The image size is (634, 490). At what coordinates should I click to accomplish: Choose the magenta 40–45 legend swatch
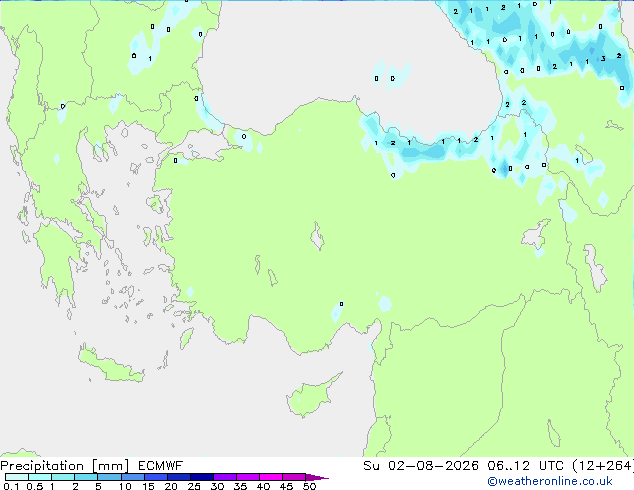point(271,477)
